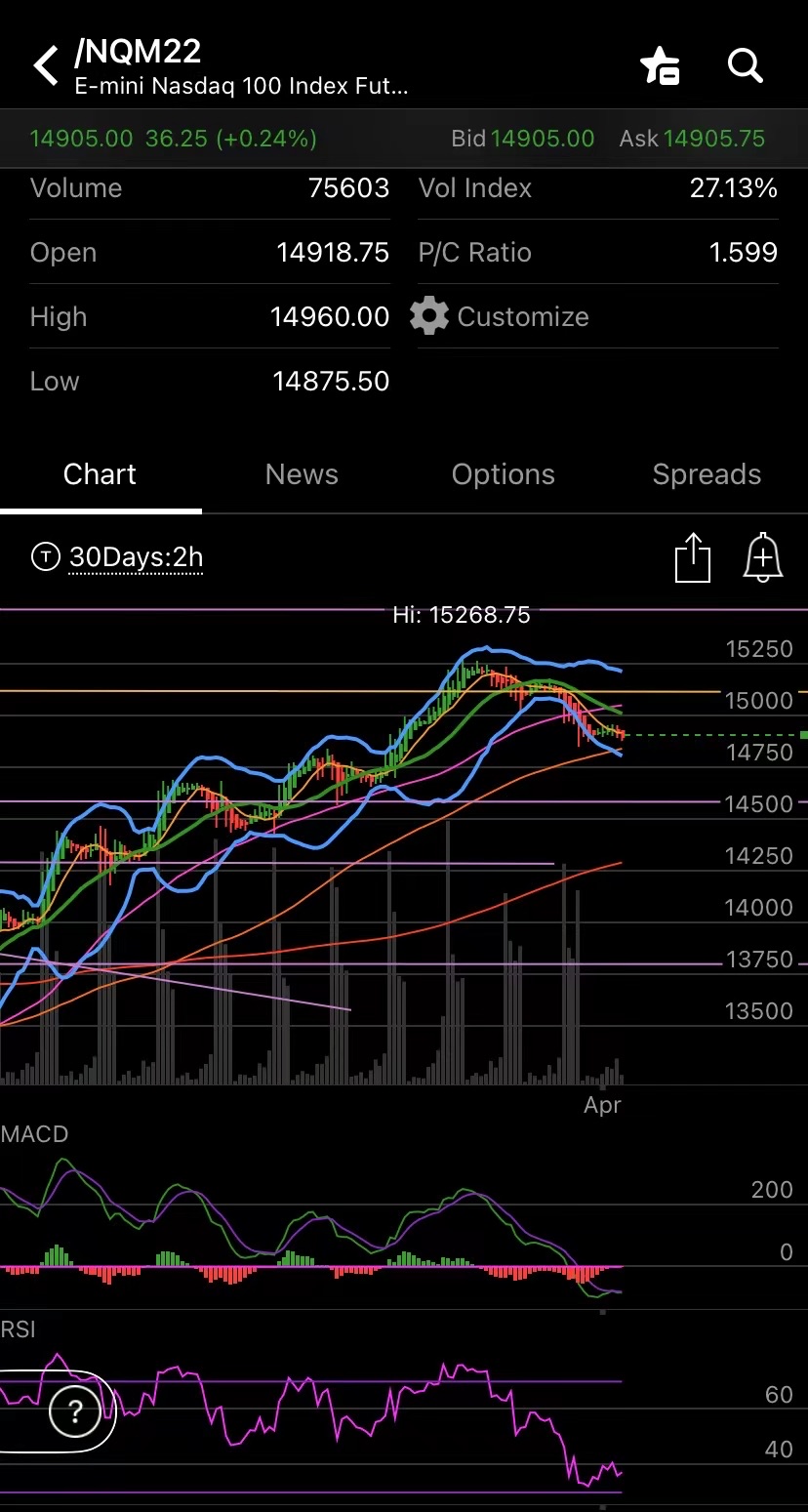Tap the Ask price 14905.75
Viewport: 808px width, 1512px height.
click(x=714, y=139)
